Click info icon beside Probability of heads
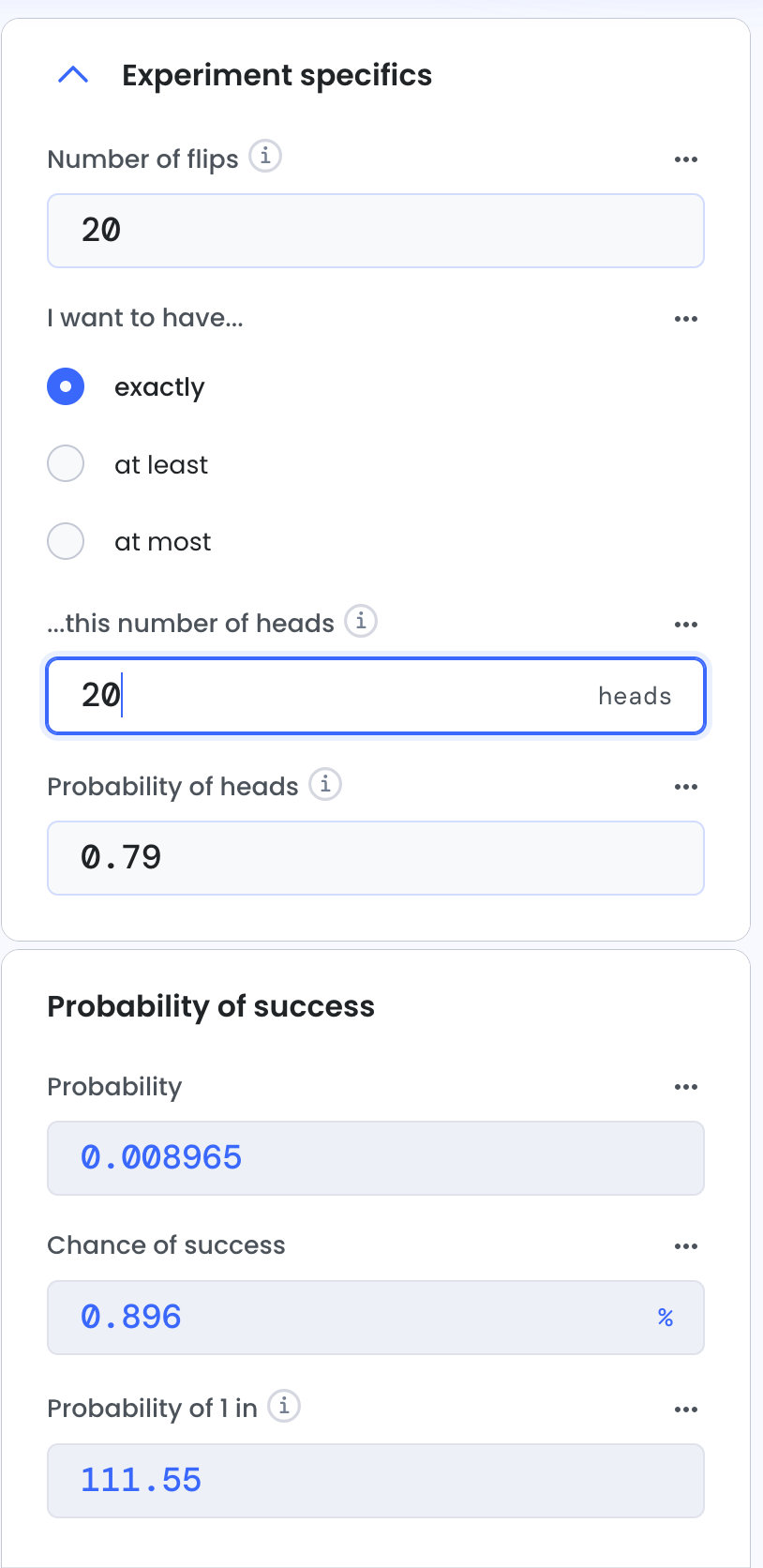 click(325, 784)
